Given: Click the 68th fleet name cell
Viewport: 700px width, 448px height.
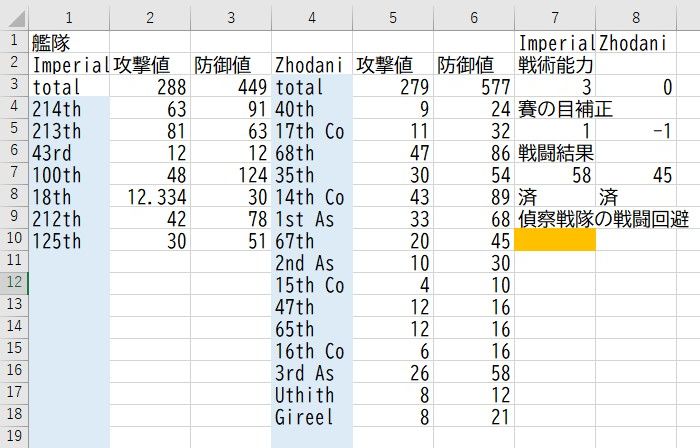Looking at the screenshot, I should click(312, 152).
